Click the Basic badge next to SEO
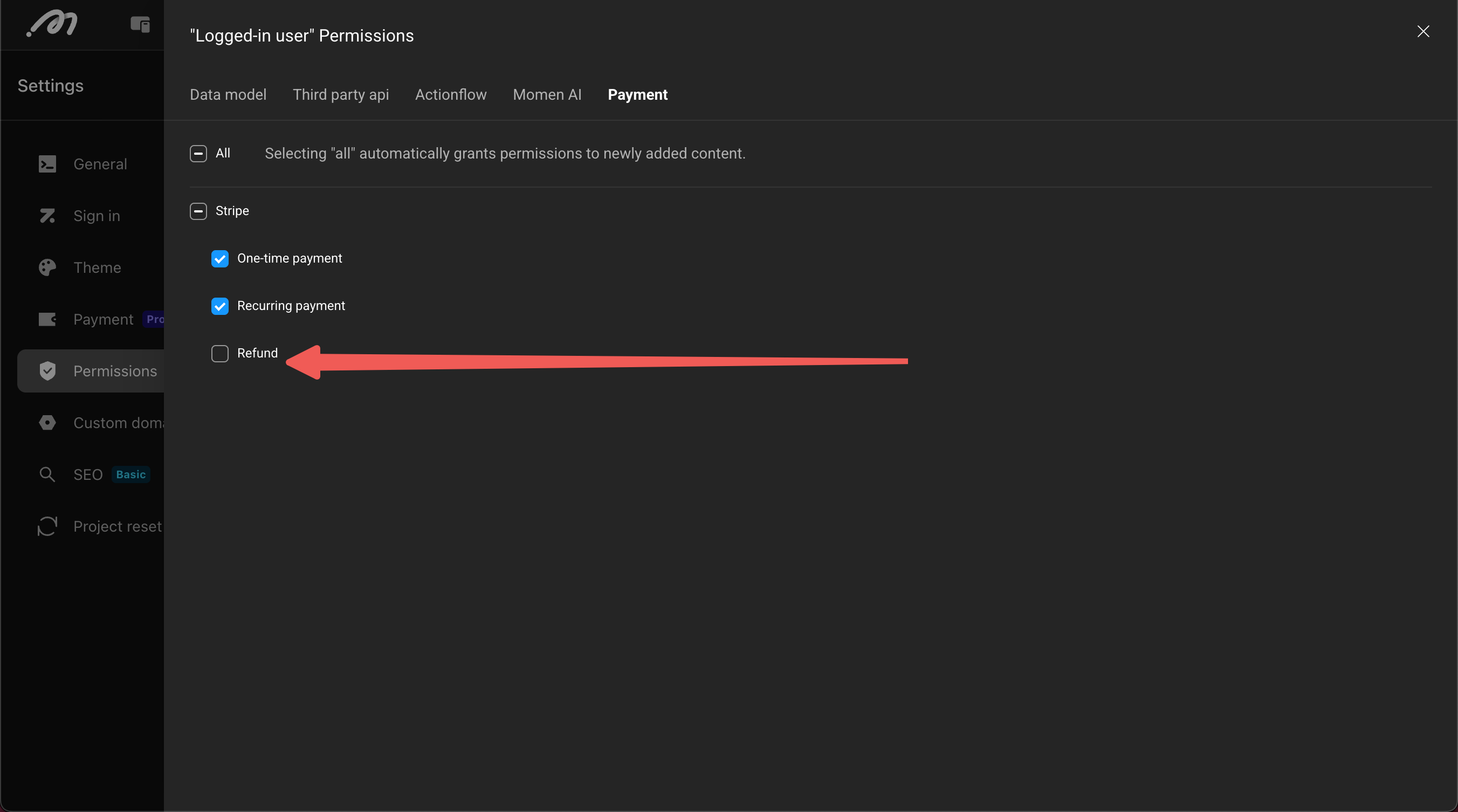This screenshot has height=812, width=1458. coord(129,474)
